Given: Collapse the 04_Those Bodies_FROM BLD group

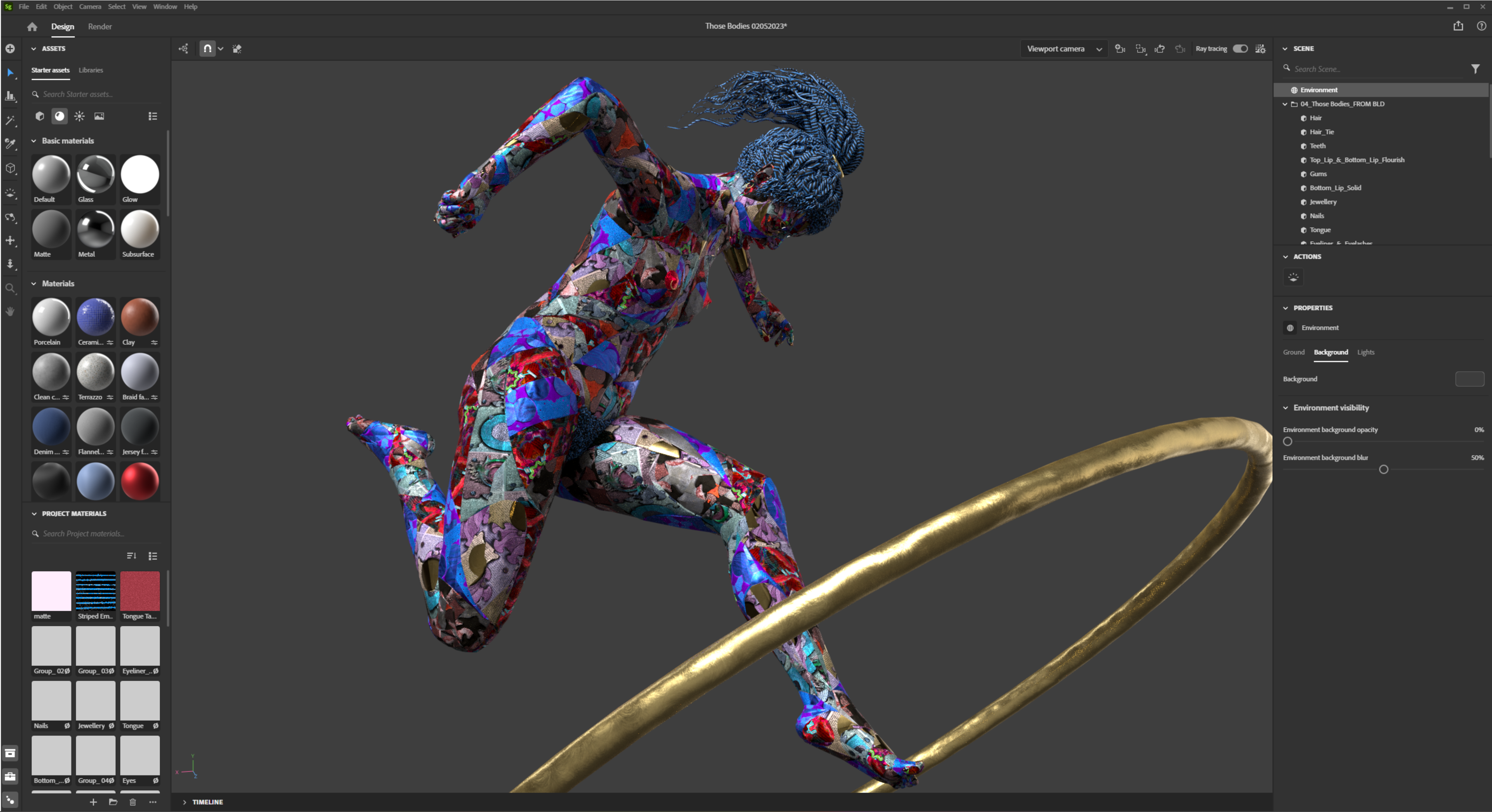Looking at the screenshot, I should pos(1285,104).
